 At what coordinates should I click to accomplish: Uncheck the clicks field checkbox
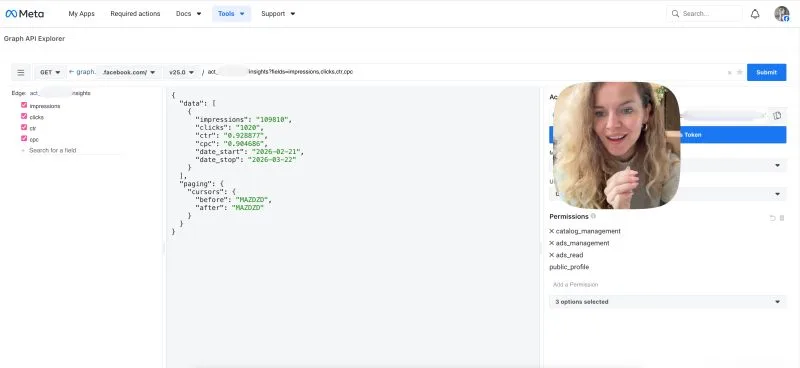click(24, 116)
